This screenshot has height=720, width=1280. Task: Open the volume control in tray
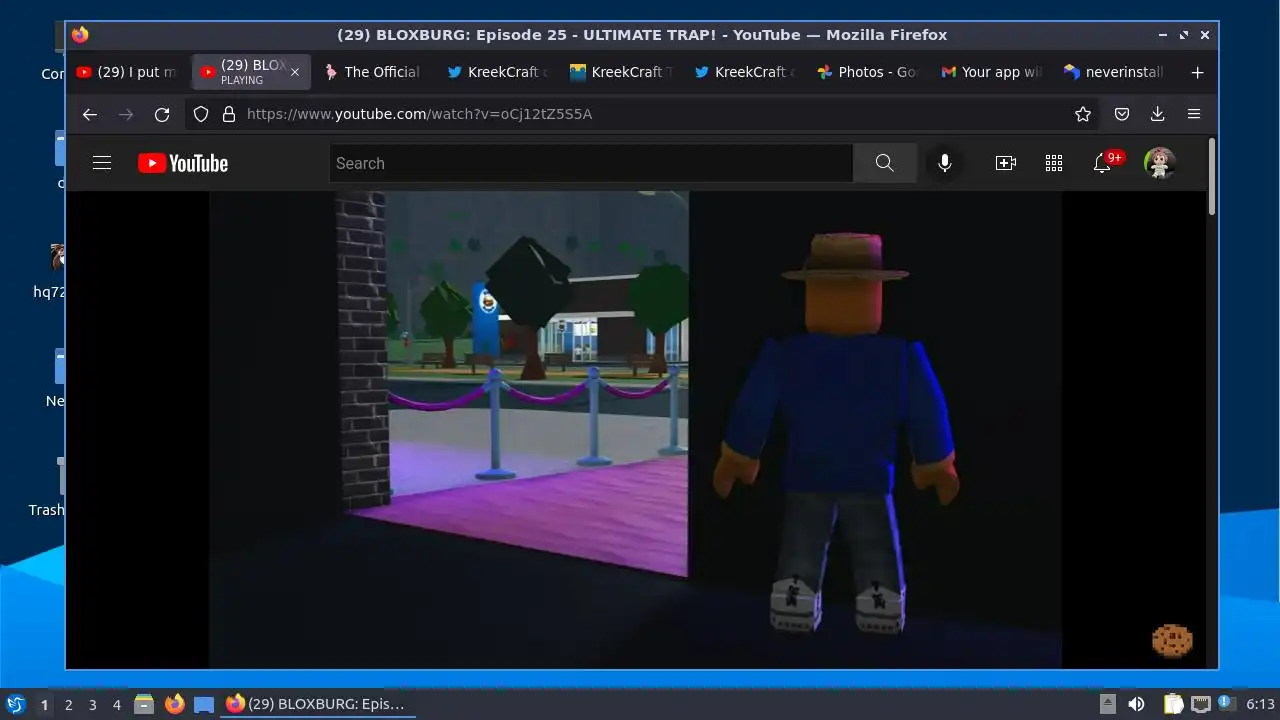tap(1136, 705)
